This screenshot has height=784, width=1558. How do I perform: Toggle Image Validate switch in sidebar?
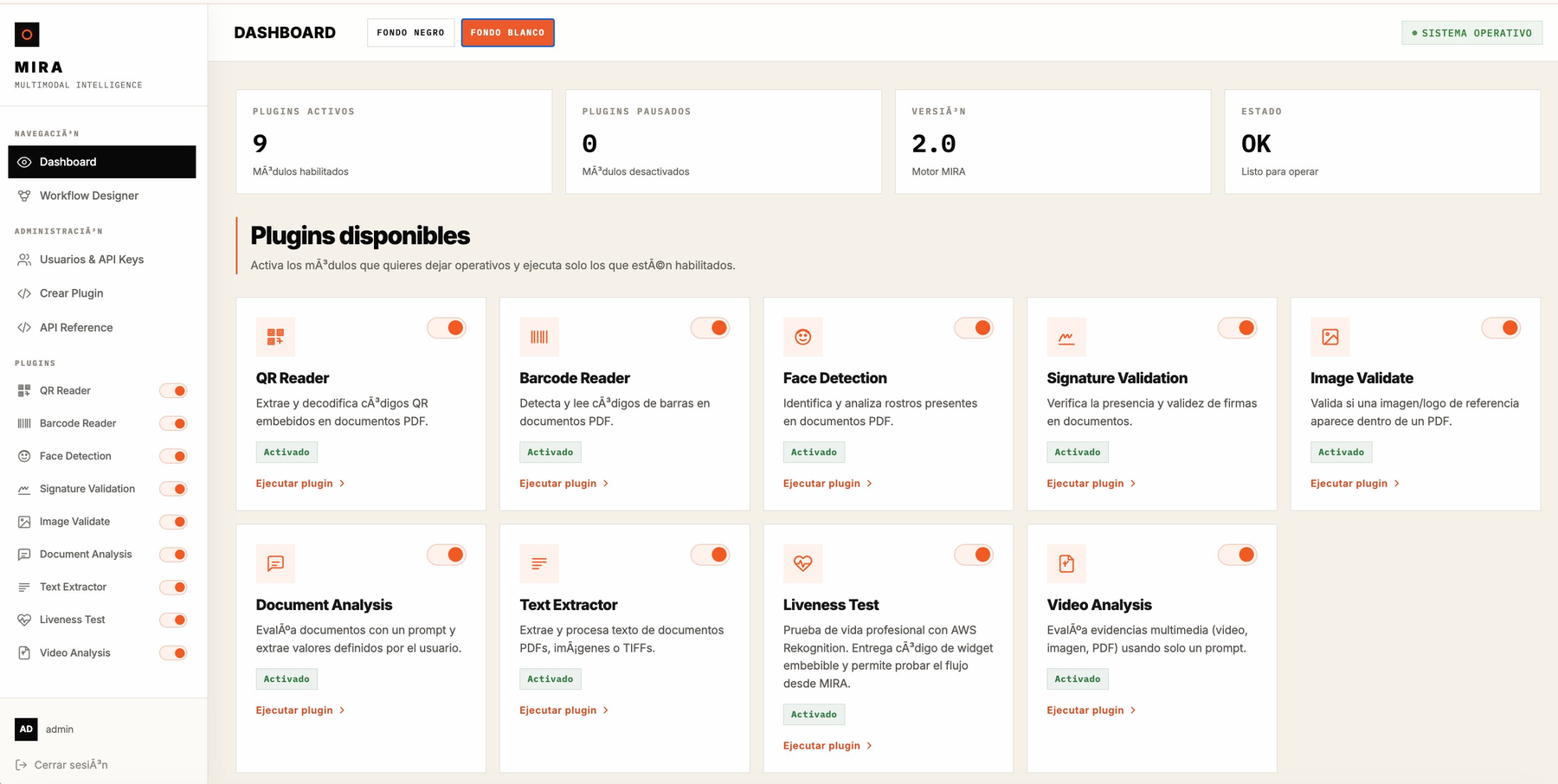(x=173, y=522)
